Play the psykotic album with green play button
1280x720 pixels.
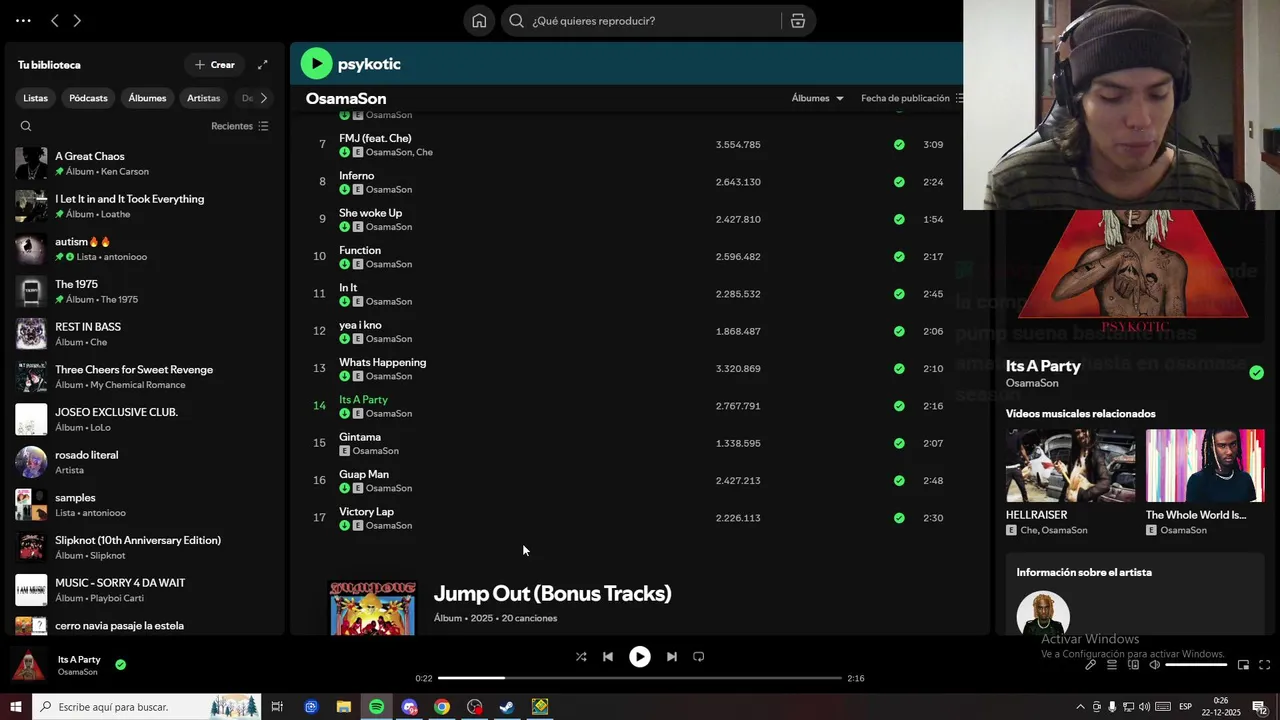[x=316, y=64]
